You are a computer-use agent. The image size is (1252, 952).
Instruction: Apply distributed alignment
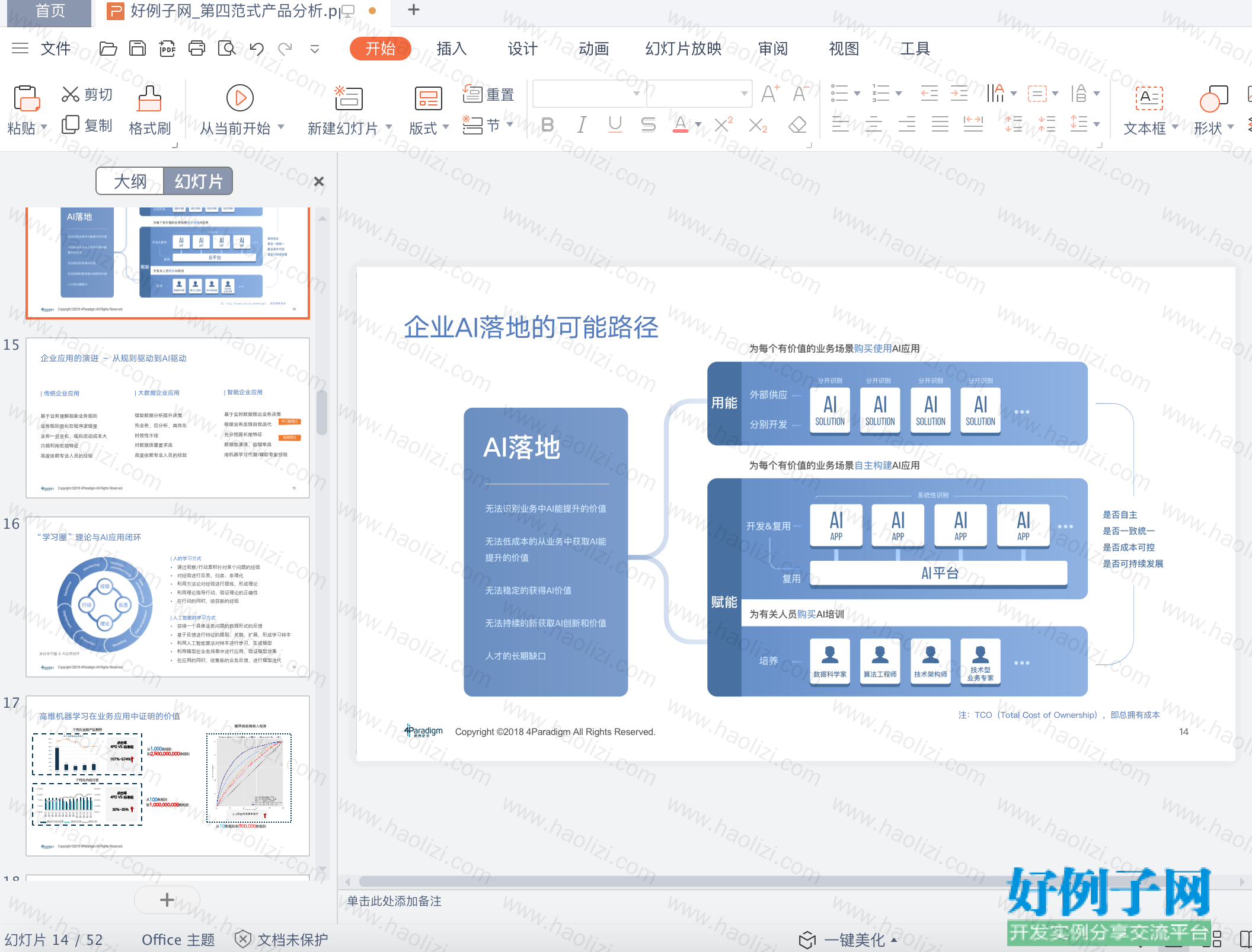click(x=973, y=124)
